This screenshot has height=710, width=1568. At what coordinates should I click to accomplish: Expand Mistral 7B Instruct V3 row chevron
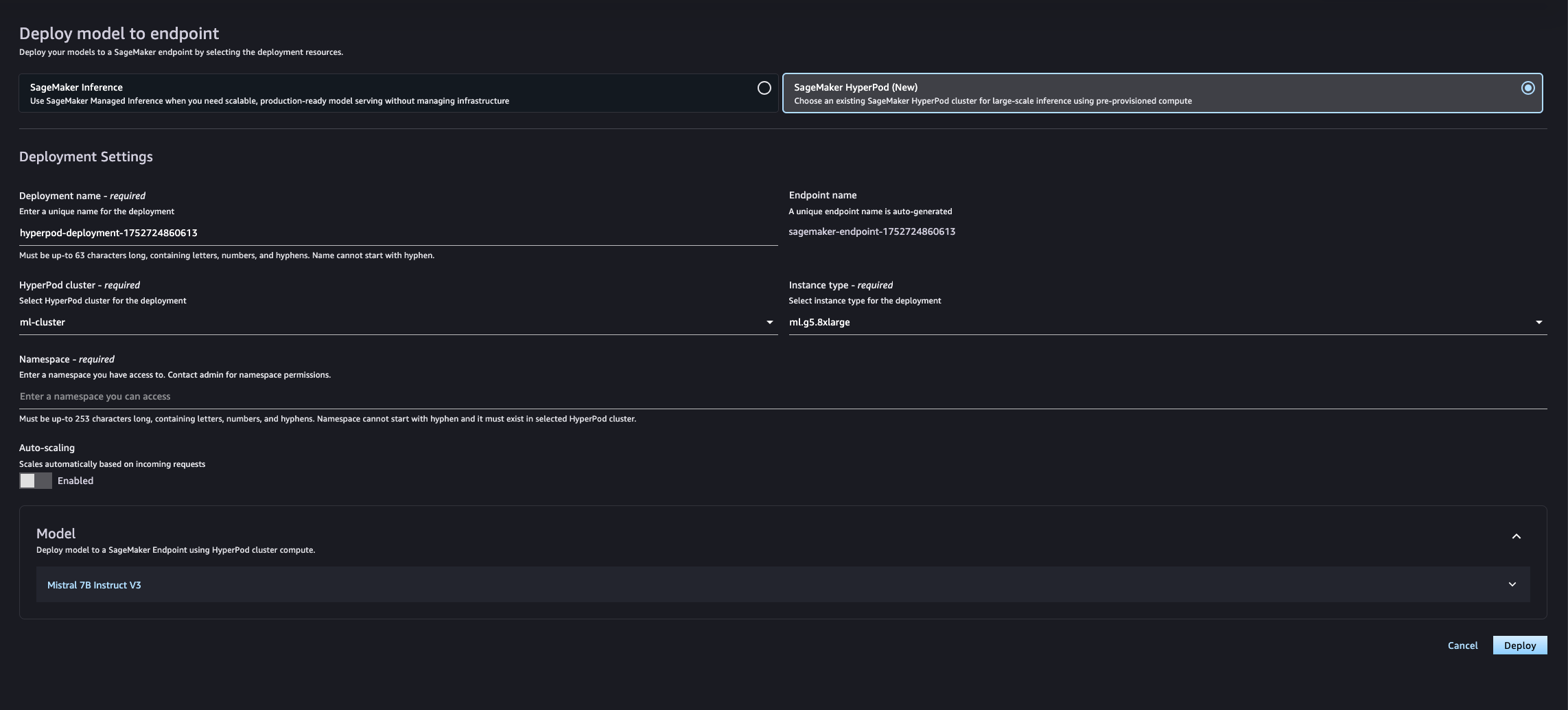pos(1512,584)
